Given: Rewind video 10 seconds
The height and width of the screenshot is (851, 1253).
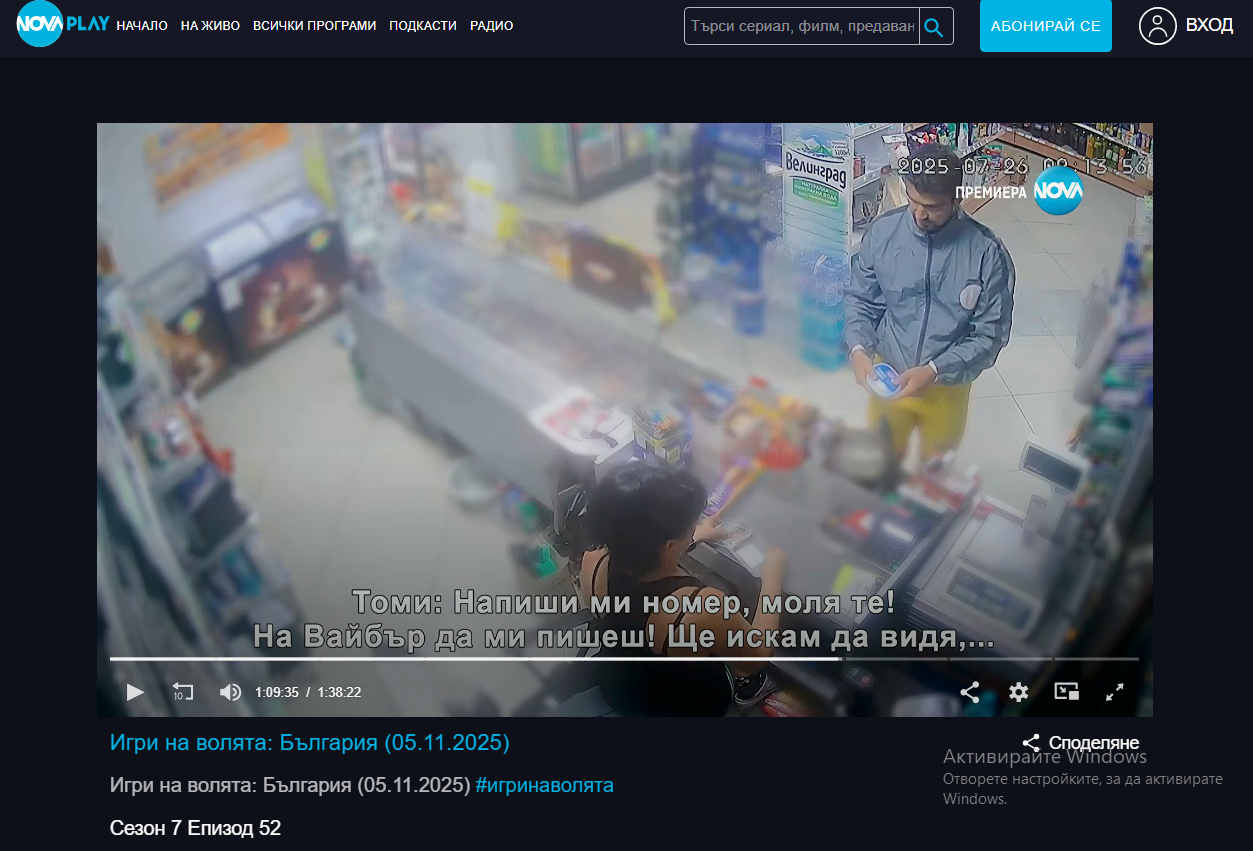Looking at the screenshot, I should pos(183,692).
